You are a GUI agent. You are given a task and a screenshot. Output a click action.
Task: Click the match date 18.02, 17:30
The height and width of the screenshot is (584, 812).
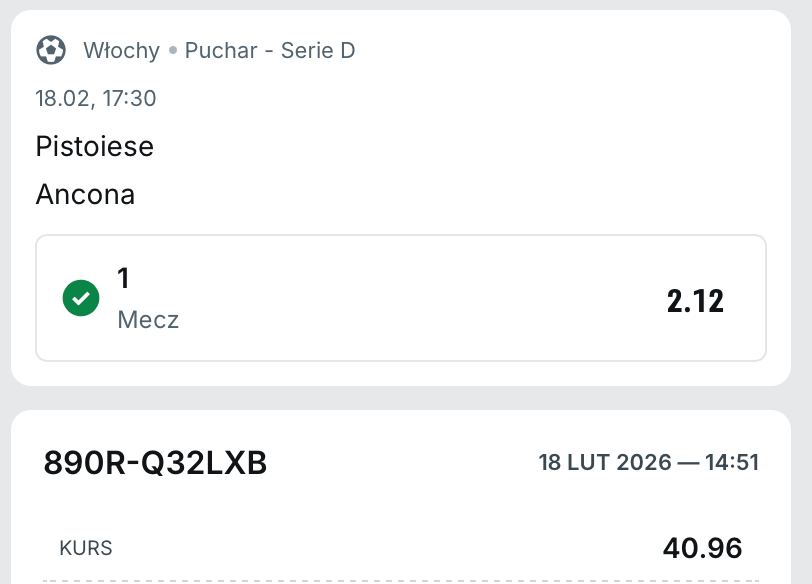95,98
